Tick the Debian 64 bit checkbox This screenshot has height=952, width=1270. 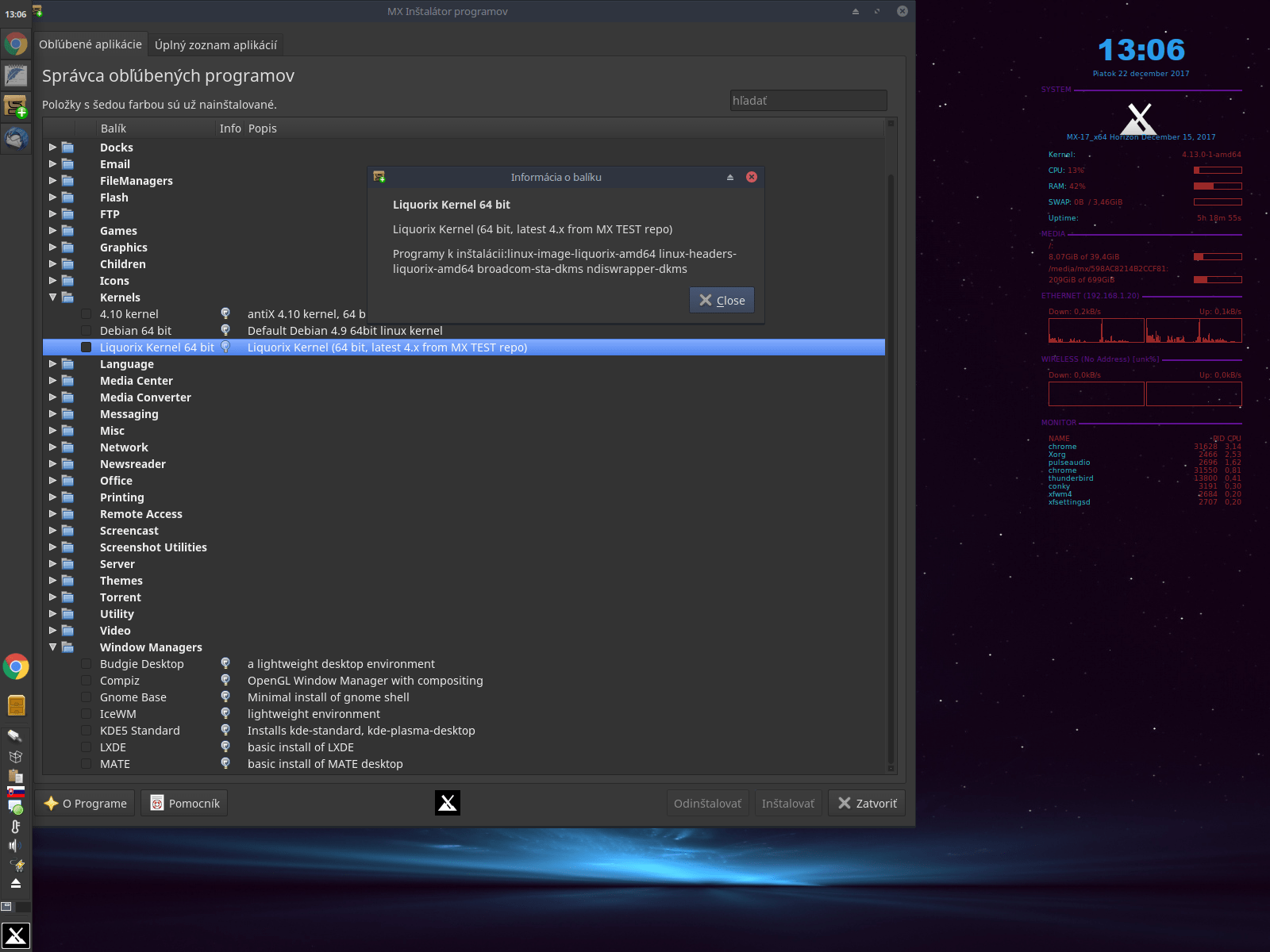pyautogui.click(x=86, y=331)
